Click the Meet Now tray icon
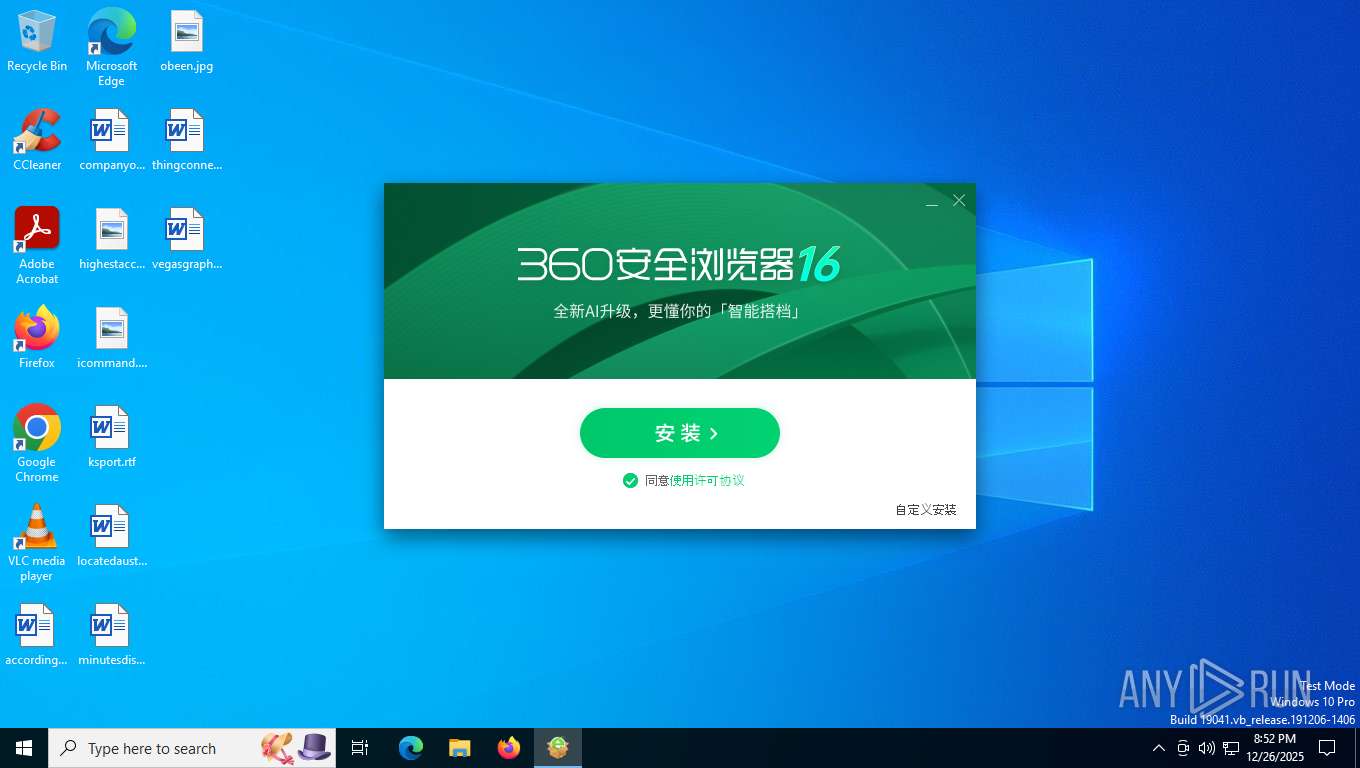This screenshot has width=1360, height=768. [x=1183, y=748]
